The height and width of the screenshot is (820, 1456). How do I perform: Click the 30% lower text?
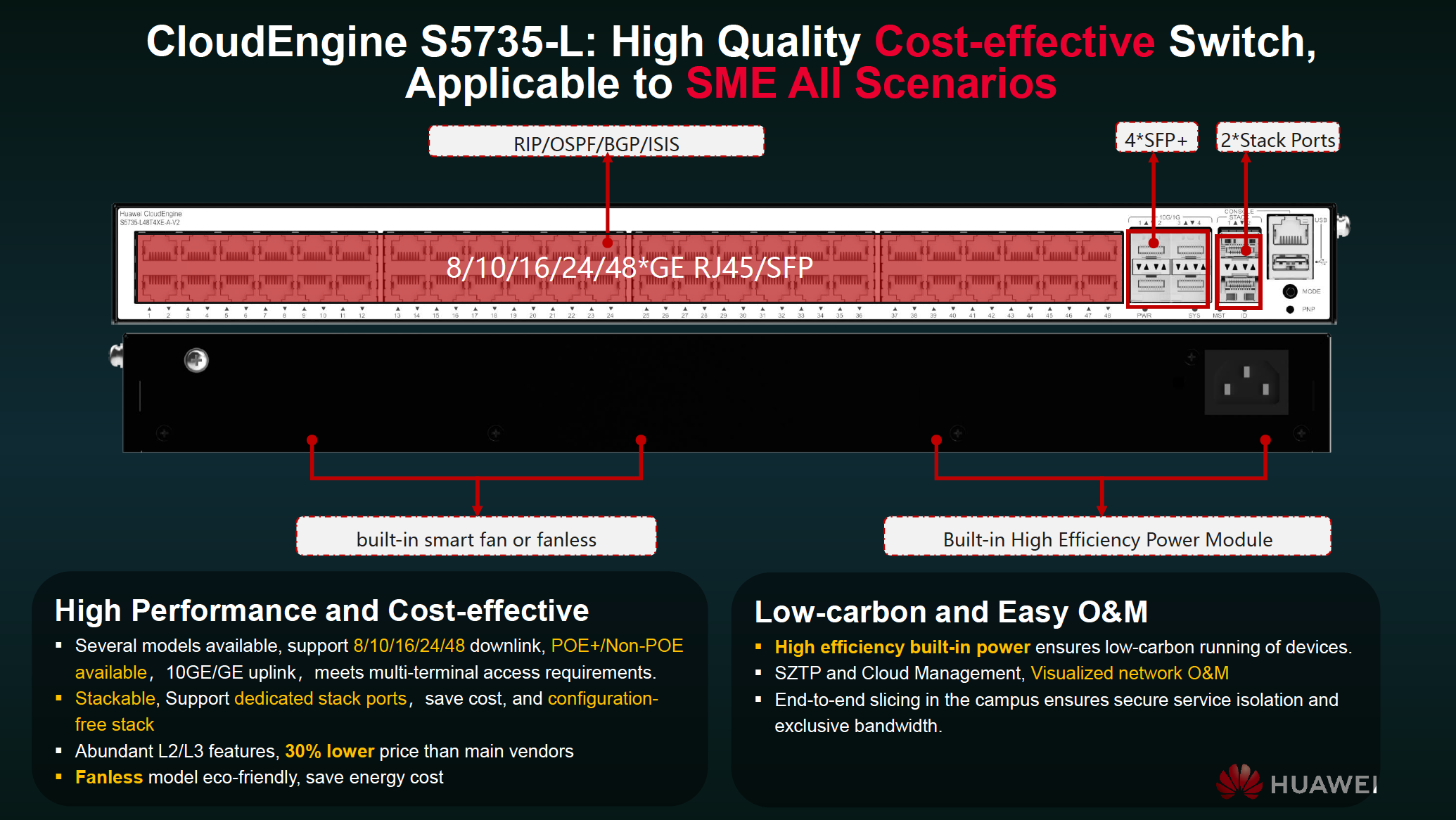coord(329,751)
